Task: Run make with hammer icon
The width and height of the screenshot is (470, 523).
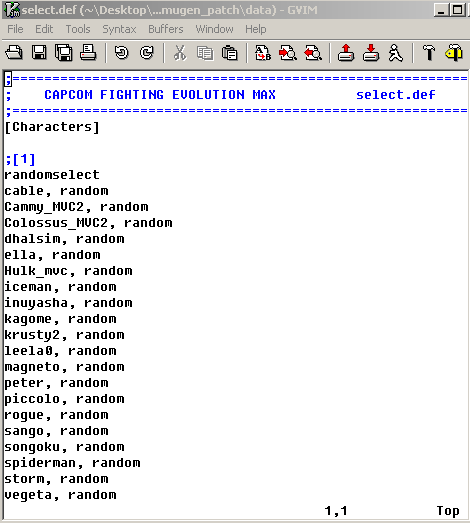Action: point(429,53)
